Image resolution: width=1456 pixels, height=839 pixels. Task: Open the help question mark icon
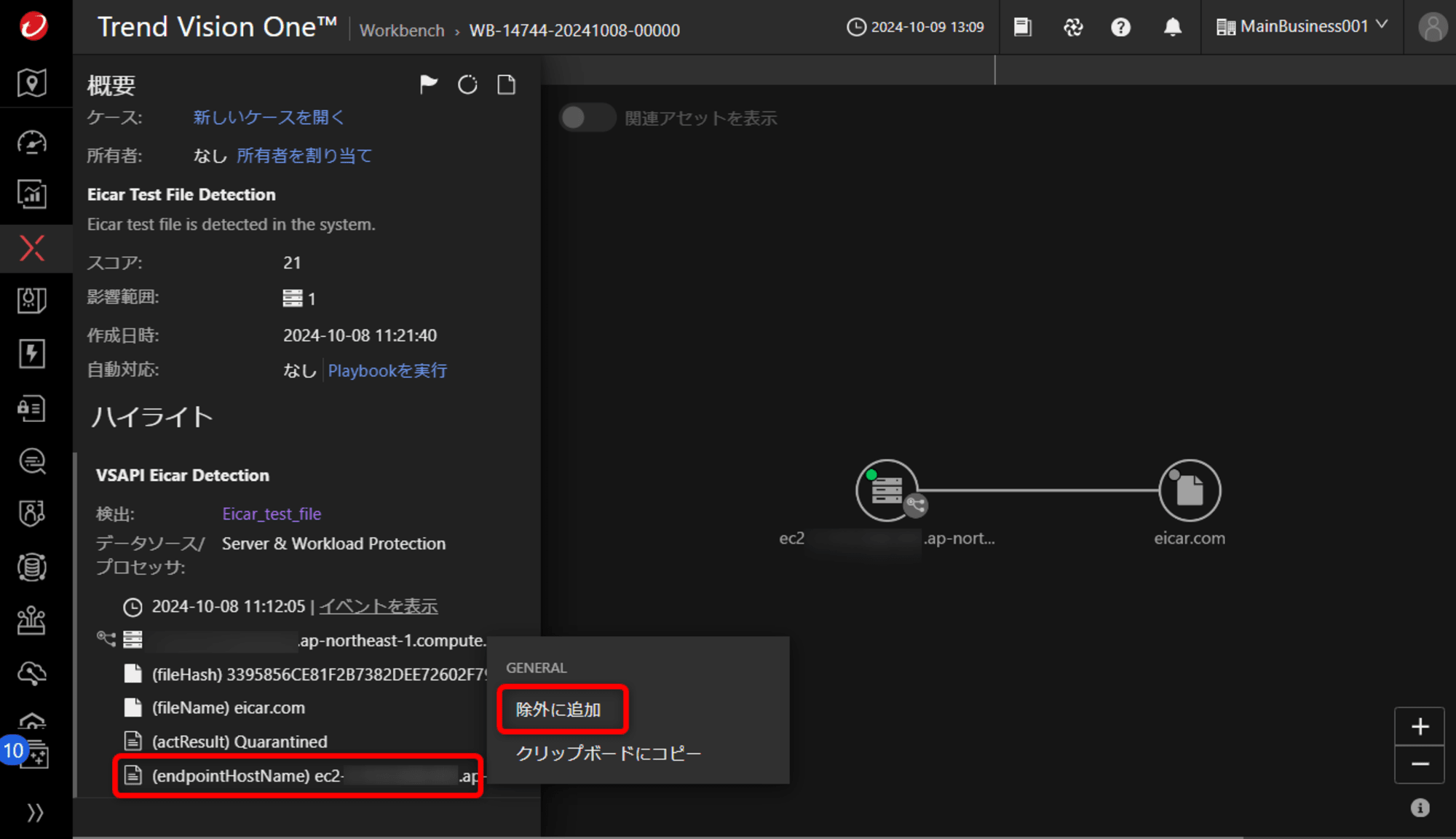(1121, 27)
